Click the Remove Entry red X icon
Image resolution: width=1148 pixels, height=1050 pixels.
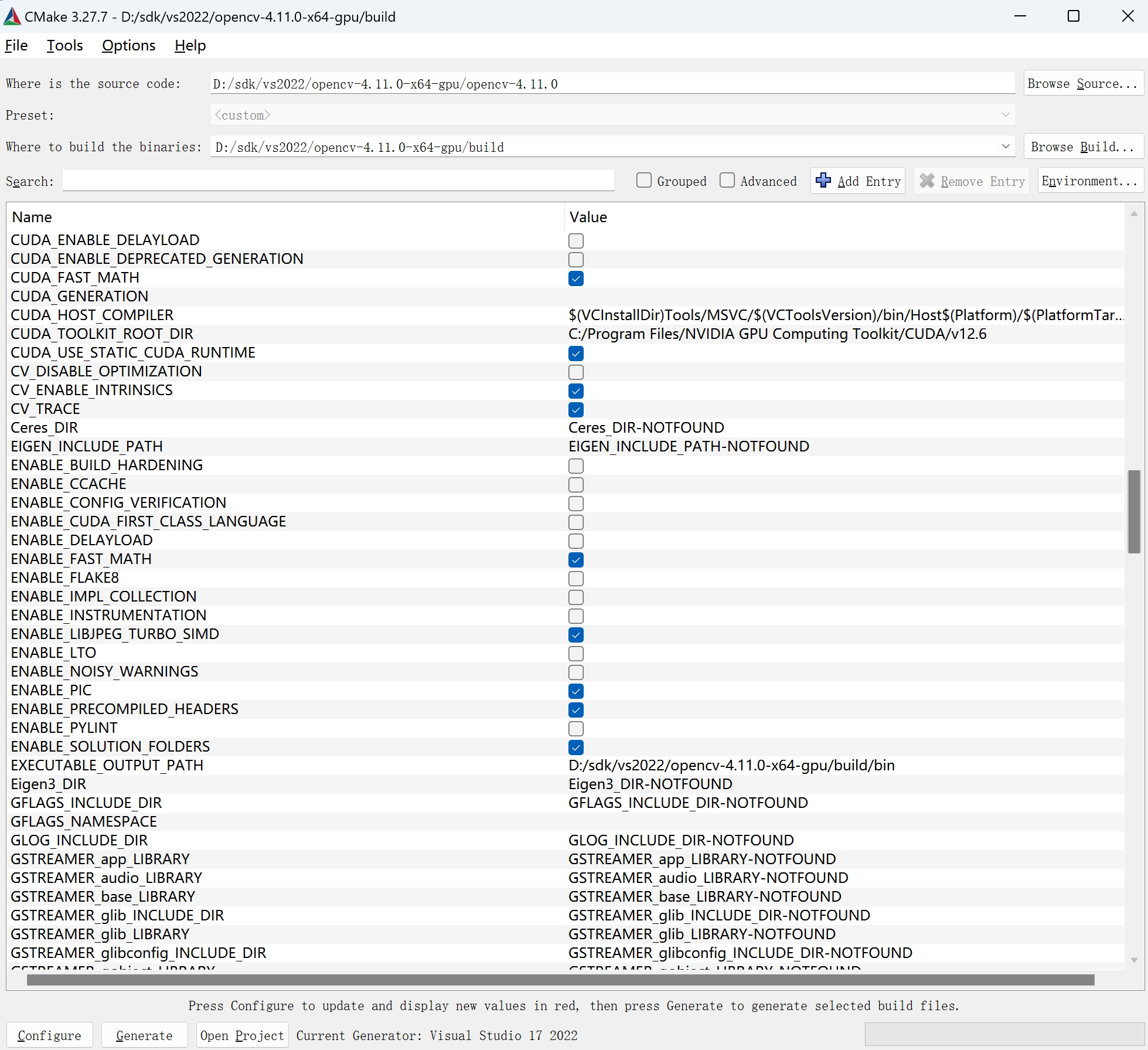[926, 181]
